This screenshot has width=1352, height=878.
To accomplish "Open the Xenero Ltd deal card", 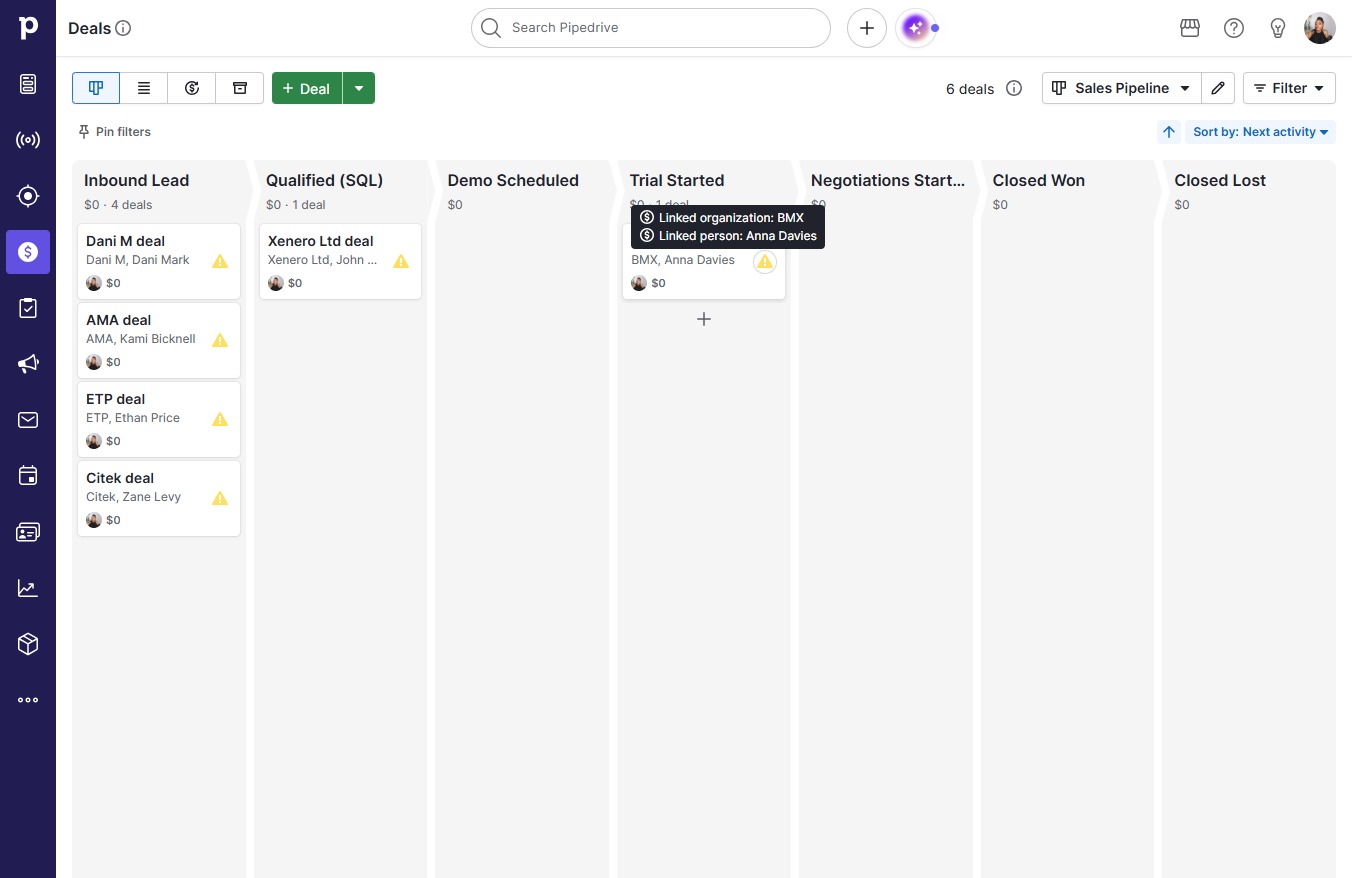I will (341, 261).
